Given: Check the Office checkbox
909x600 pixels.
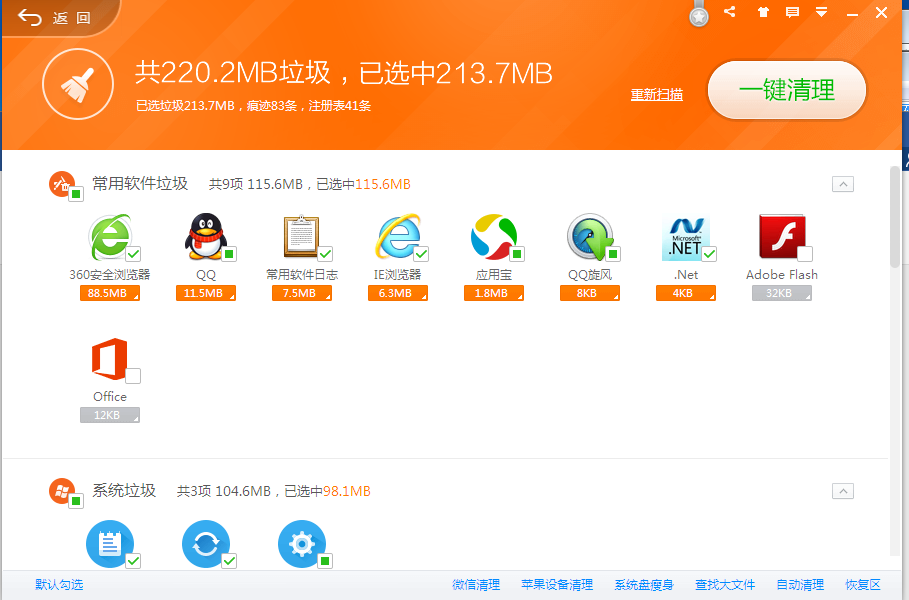Looking at the screenshot, I should coord(133,376).
